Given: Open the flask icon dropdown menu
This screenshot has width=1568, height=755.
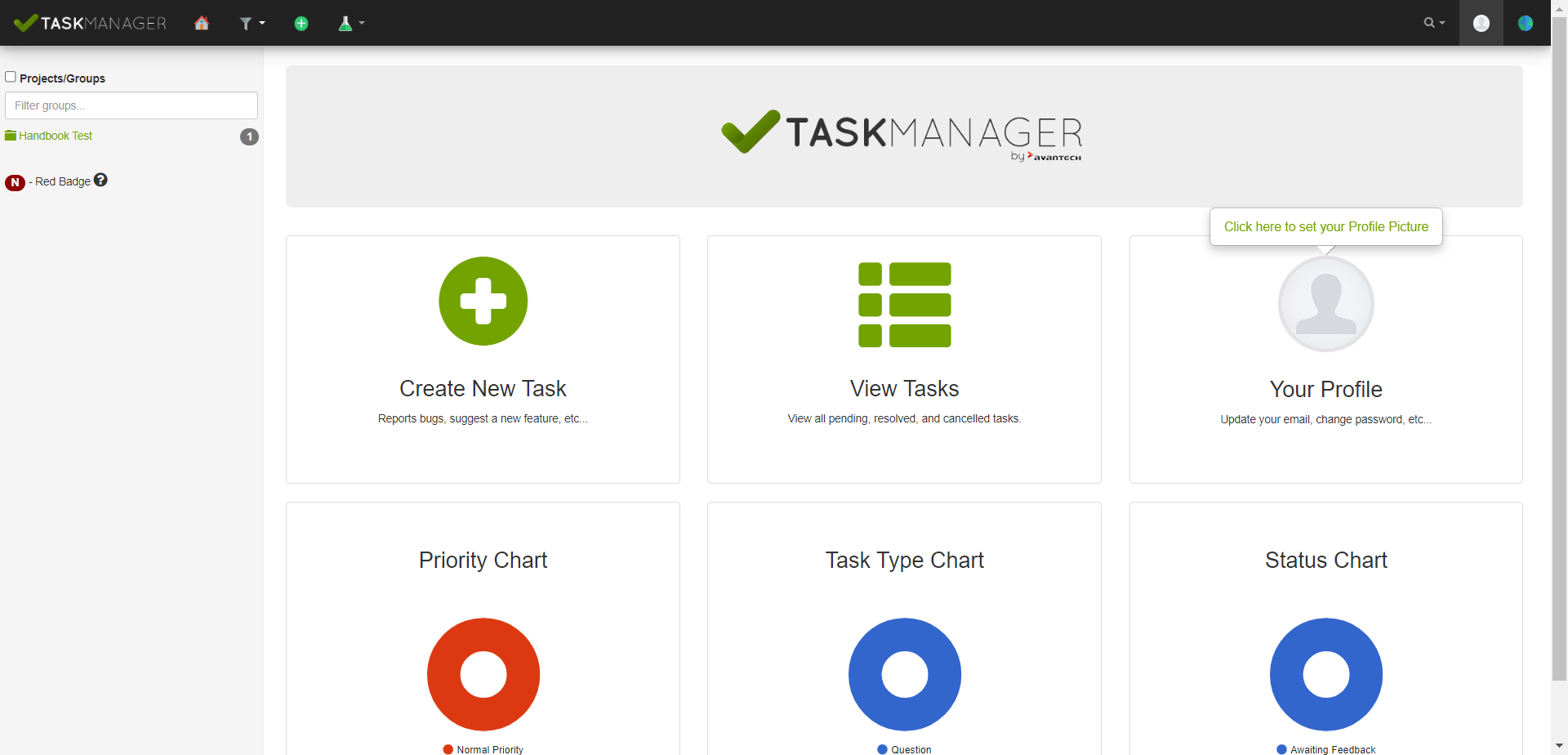Looking at the screenshot, I should point(351,23).
